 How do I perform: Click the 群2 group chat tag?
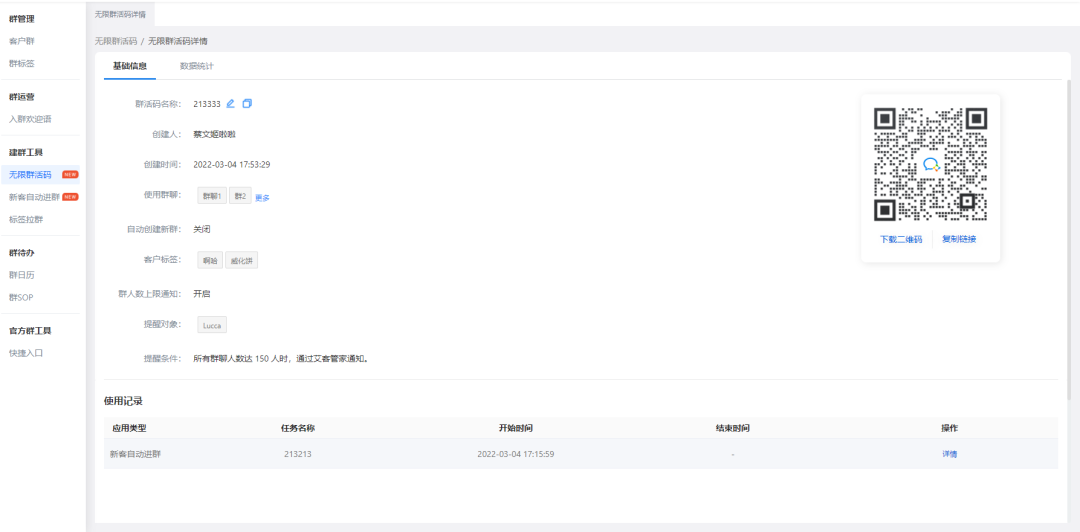(x=240, y=196)
